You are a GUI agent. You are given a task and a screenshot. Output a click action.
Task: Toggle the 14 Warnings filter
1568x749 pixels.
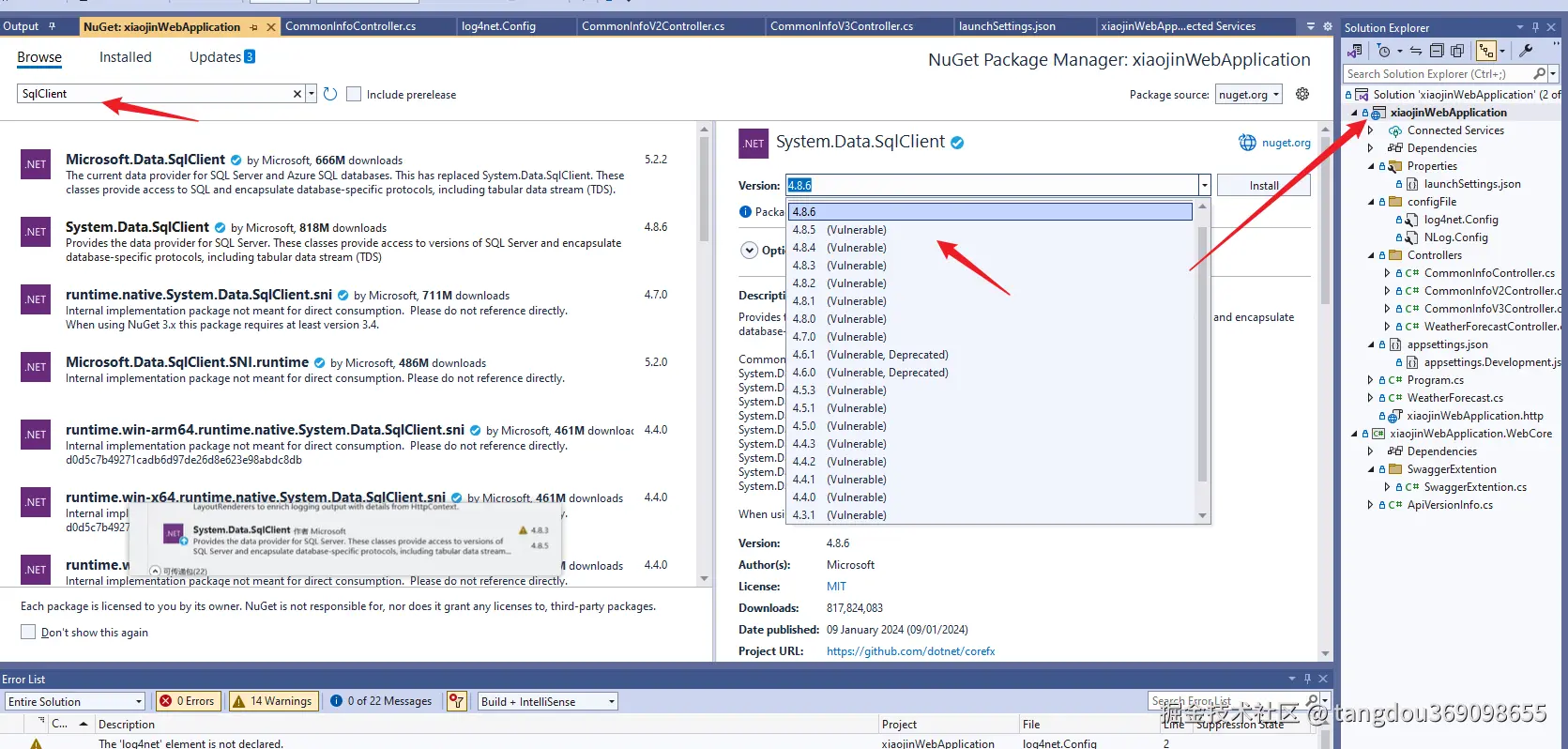[x=272, y=701]
